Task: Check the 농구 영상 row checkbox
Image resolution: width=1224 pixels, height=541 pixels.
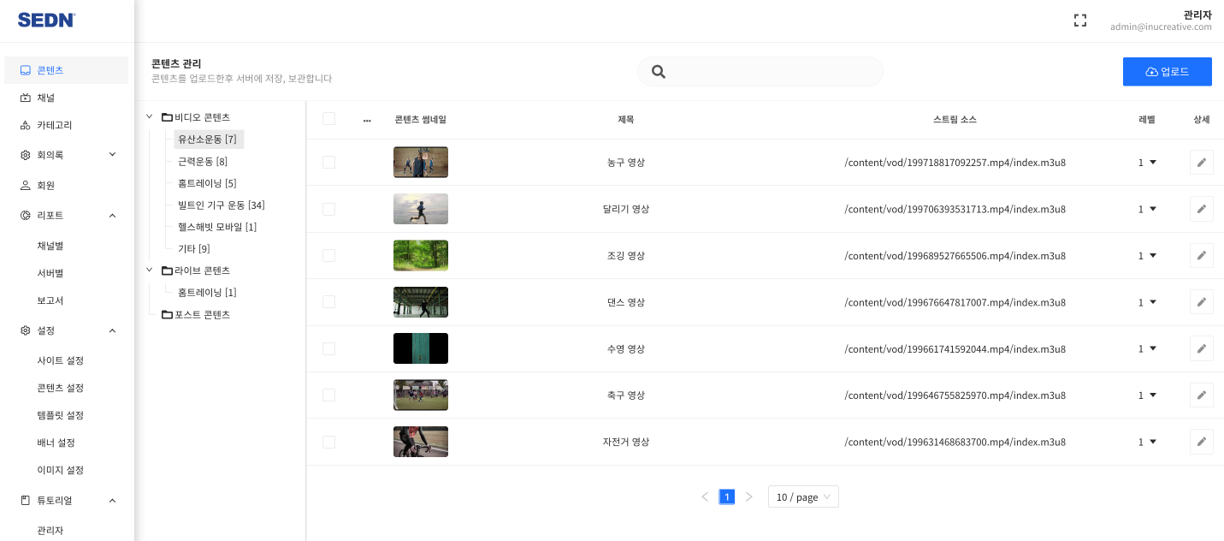Action: [x=329, y=162]
